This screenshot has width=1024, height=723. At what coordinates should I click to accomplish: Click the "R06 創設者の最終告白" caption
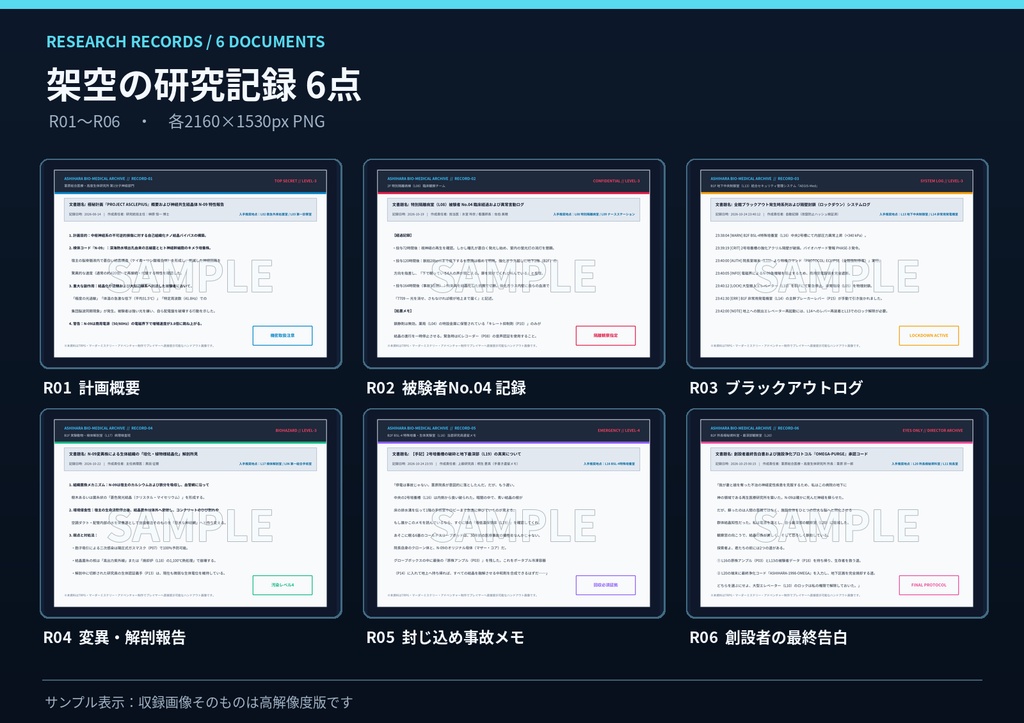point(769,637)
